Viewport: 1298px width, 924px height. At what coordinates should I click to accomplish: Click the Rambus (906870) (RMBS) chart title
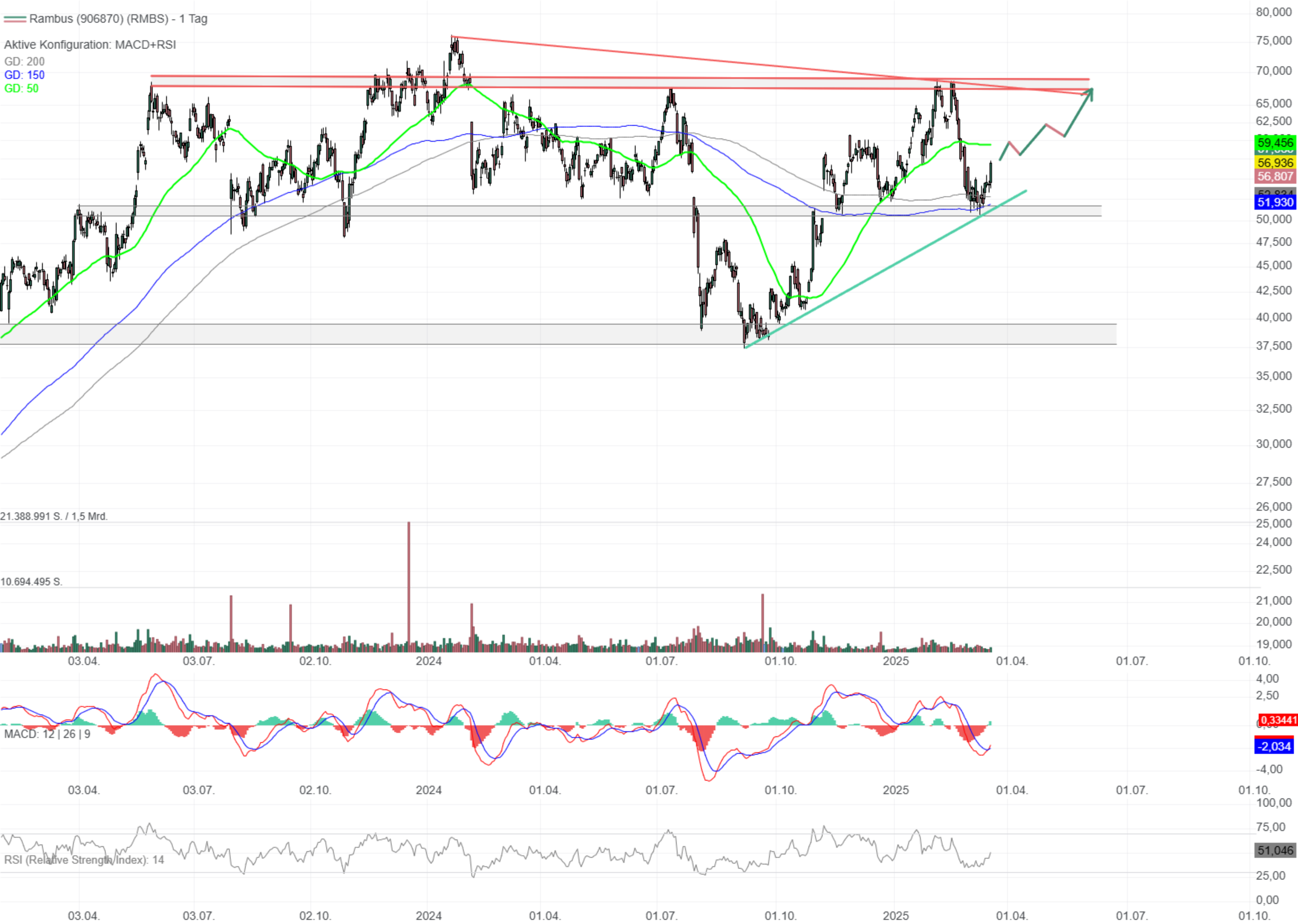point(118,19)
